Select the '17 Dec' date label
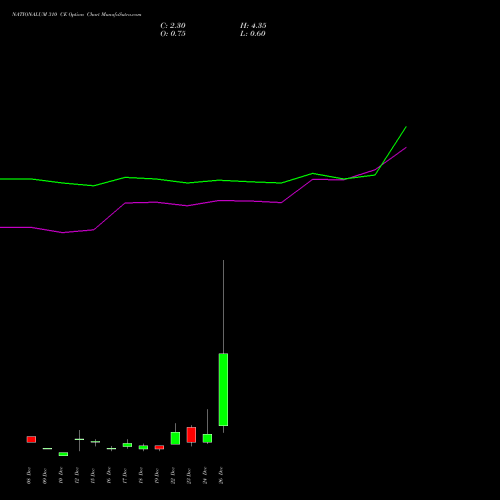 [x=125, y=476]
